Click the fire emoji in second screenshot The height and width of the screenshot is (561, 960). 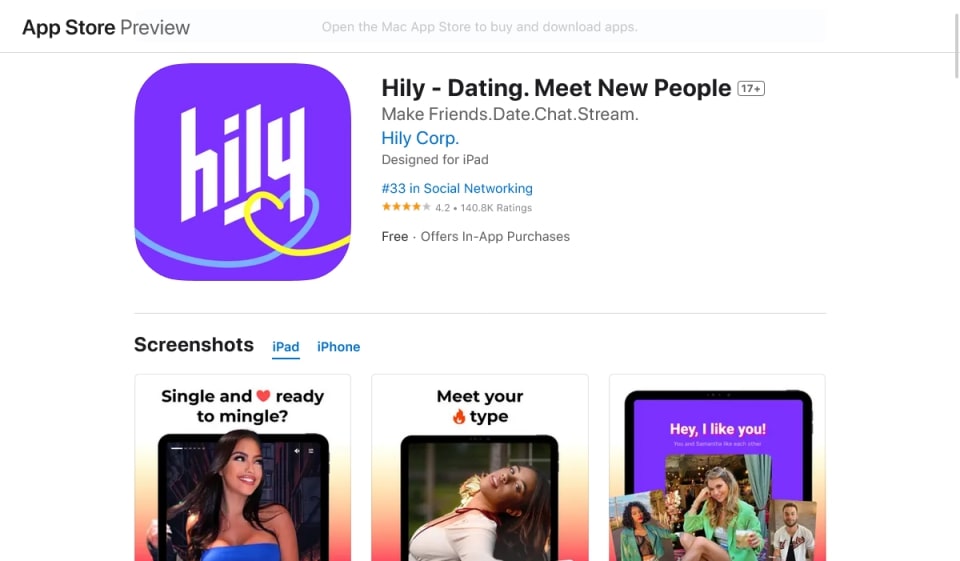click(x=459, y=416)
